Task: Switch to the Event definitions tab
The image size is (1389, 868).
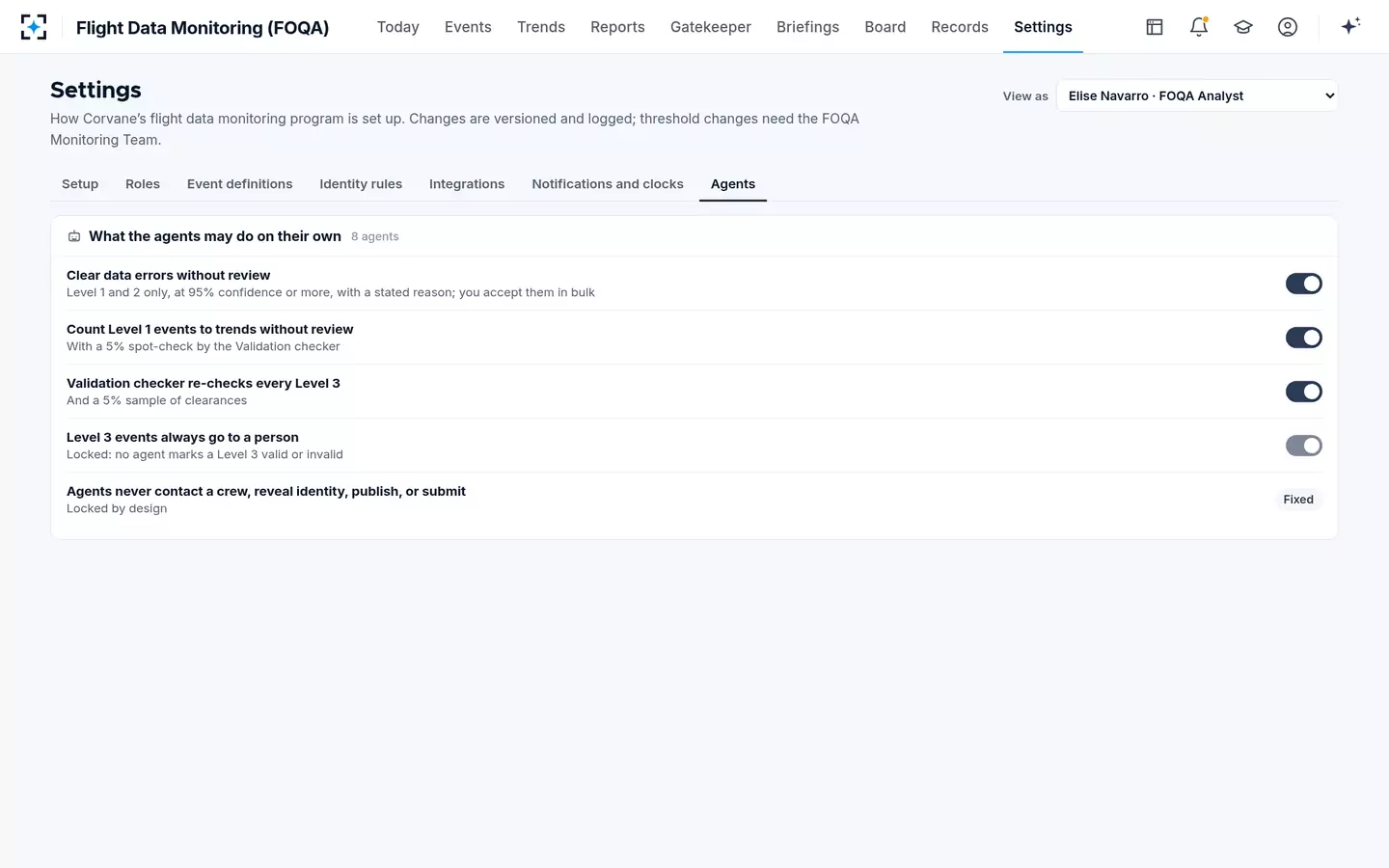Action: pos(239,184)
